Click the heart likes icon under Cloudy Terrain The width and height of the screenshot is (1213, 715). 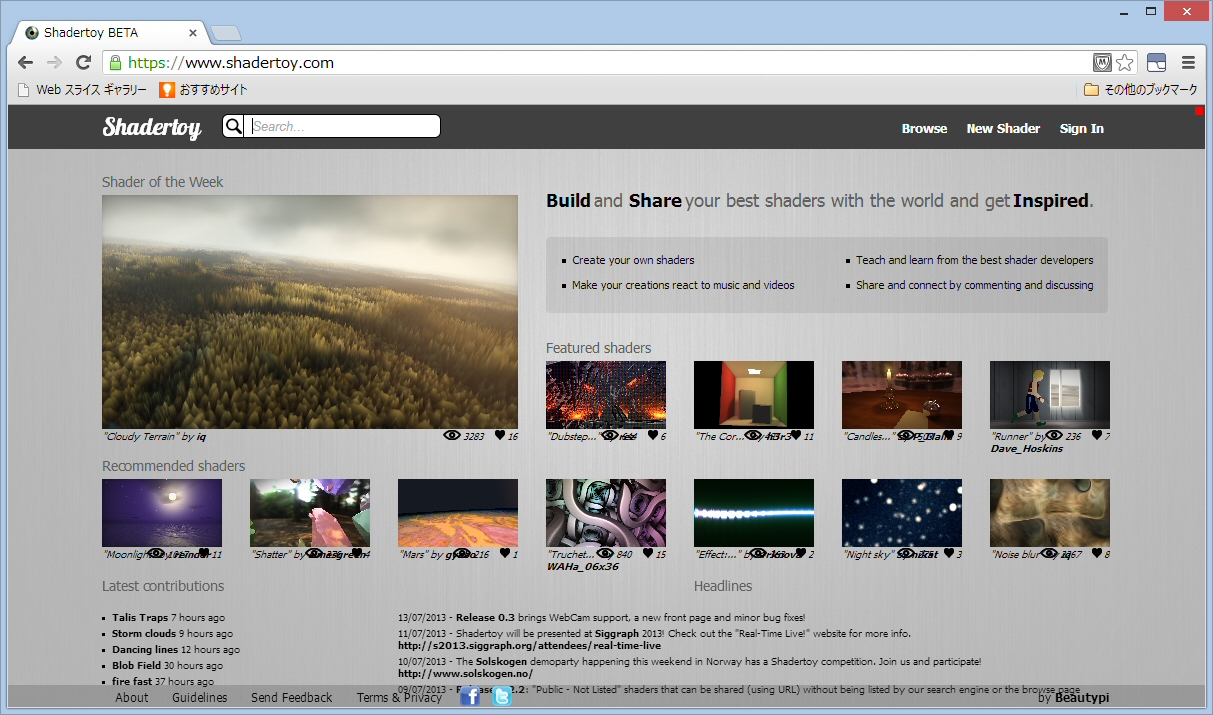pos(500,436)
